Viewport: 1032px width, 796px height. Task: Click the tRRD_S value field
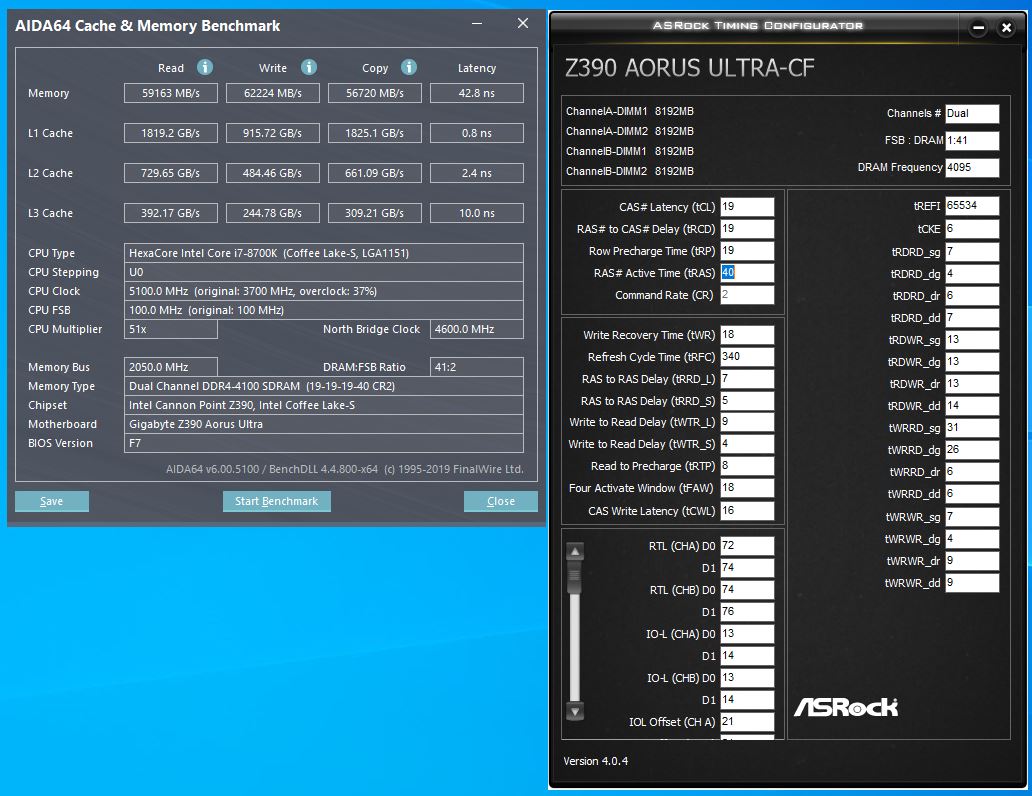(747, 400)
